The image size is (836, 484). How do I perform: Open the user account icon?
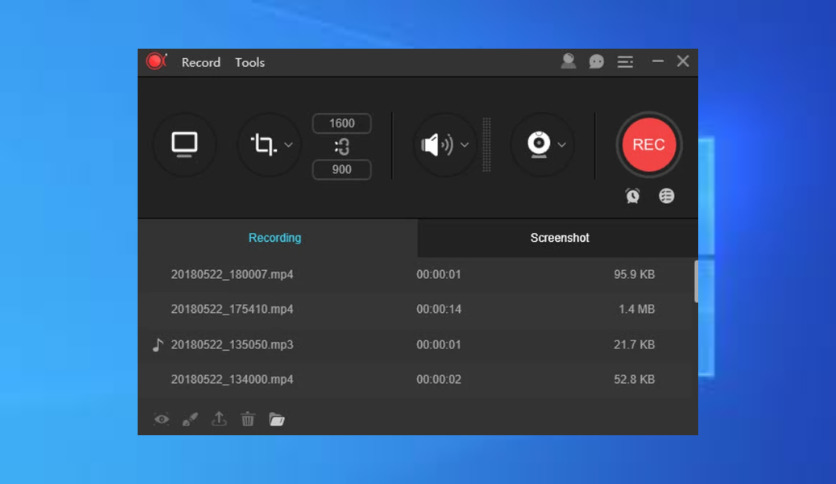[x=568, y=61]
